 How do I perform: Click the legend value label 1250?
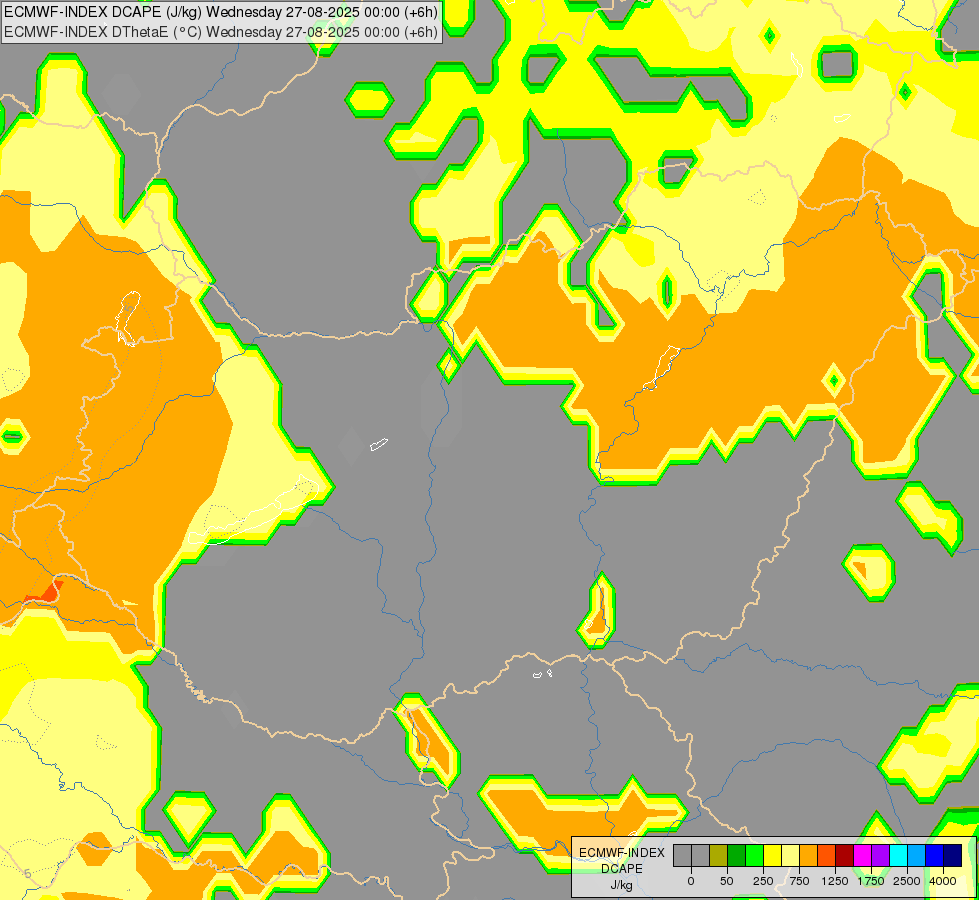point(835,881)
